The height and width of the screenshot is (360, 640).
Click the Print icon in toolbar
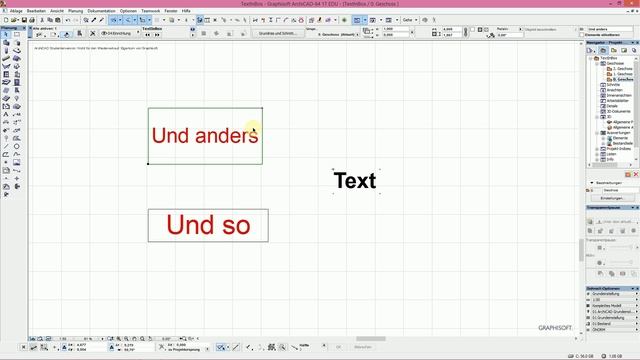tap(31, 20)
